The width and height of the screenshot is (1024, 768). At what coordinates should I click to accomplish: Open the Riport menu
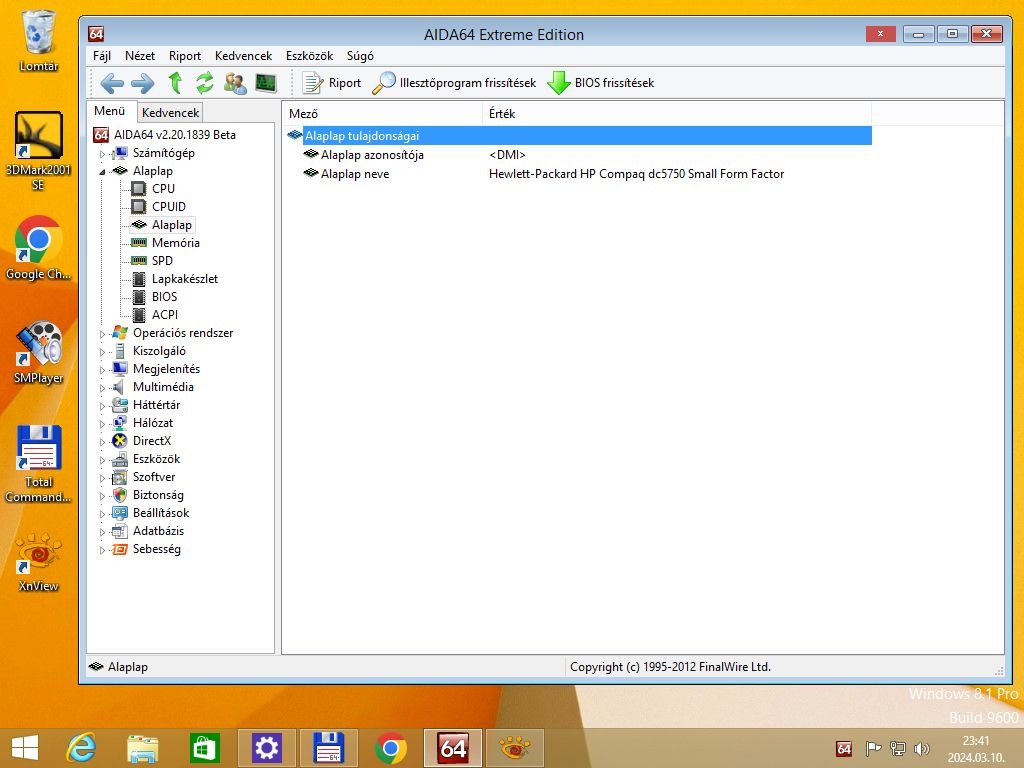185,56
